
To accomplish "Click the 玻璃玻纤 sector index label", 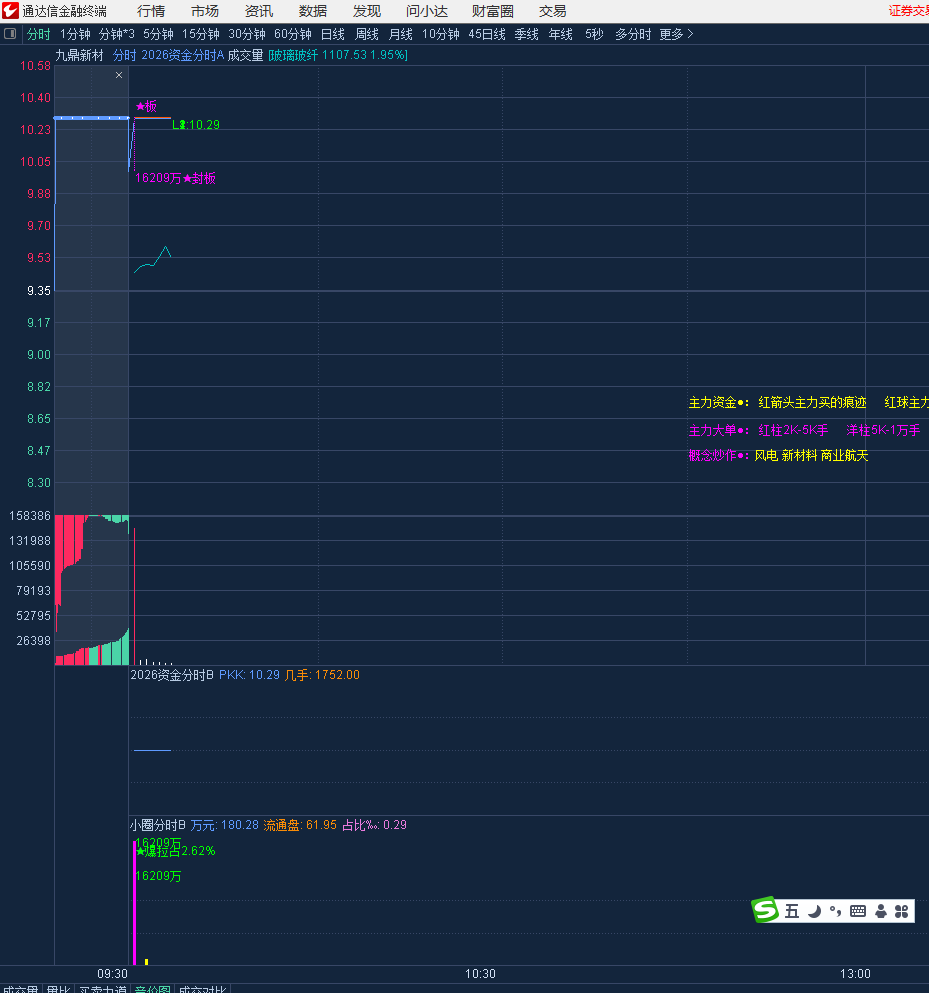I will [x=293, y=55].
